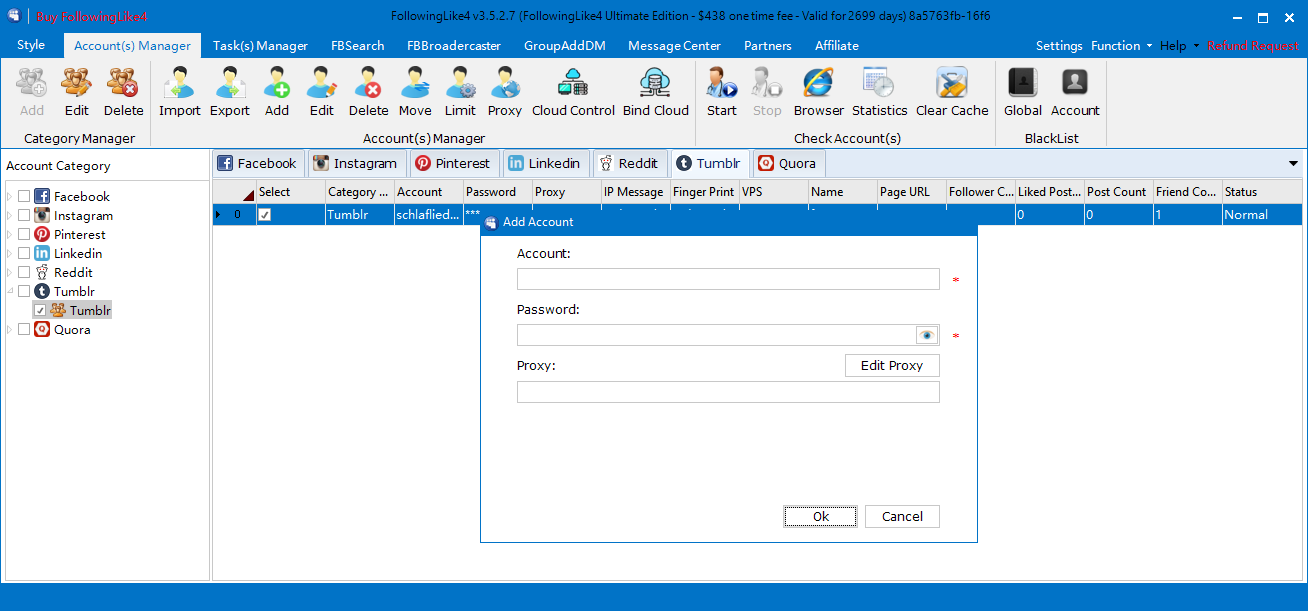Image resolution: width=1308 pixels, height=611 pixels.
Task: Start checking accounts
Action: pyautogui.click(x=721, y=92)
